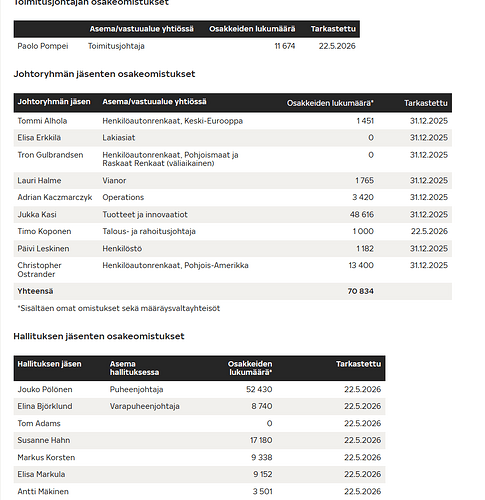The width and height of the screenshot is (485, 500).
Task: Click the Yhteensä total 70 834
Action: point(360,291)
